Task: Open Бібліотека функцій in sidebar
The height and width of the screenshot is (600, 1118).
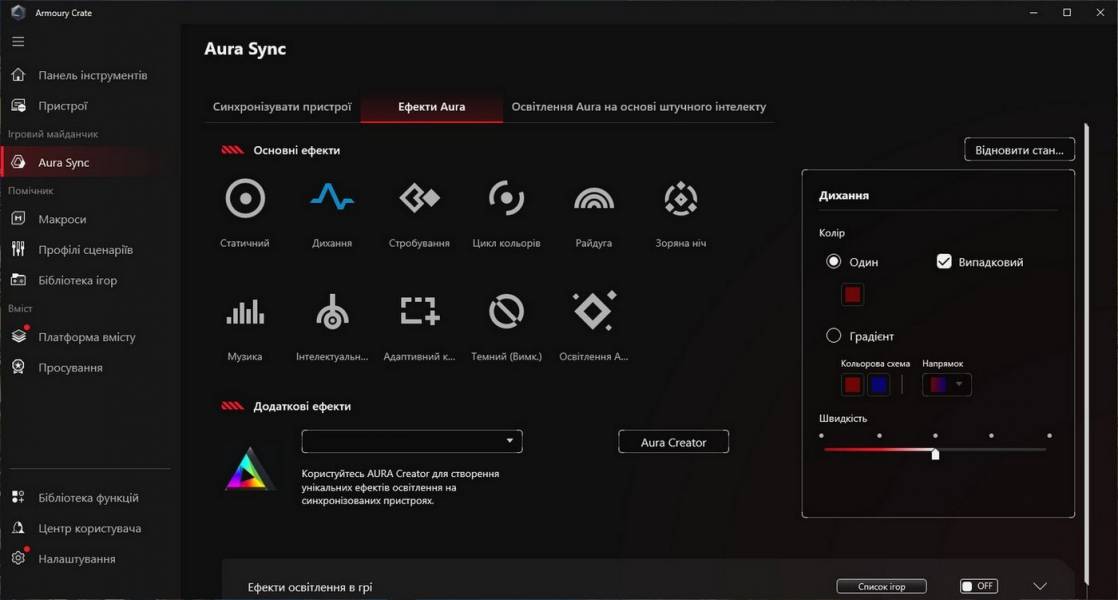Action: 90,497
